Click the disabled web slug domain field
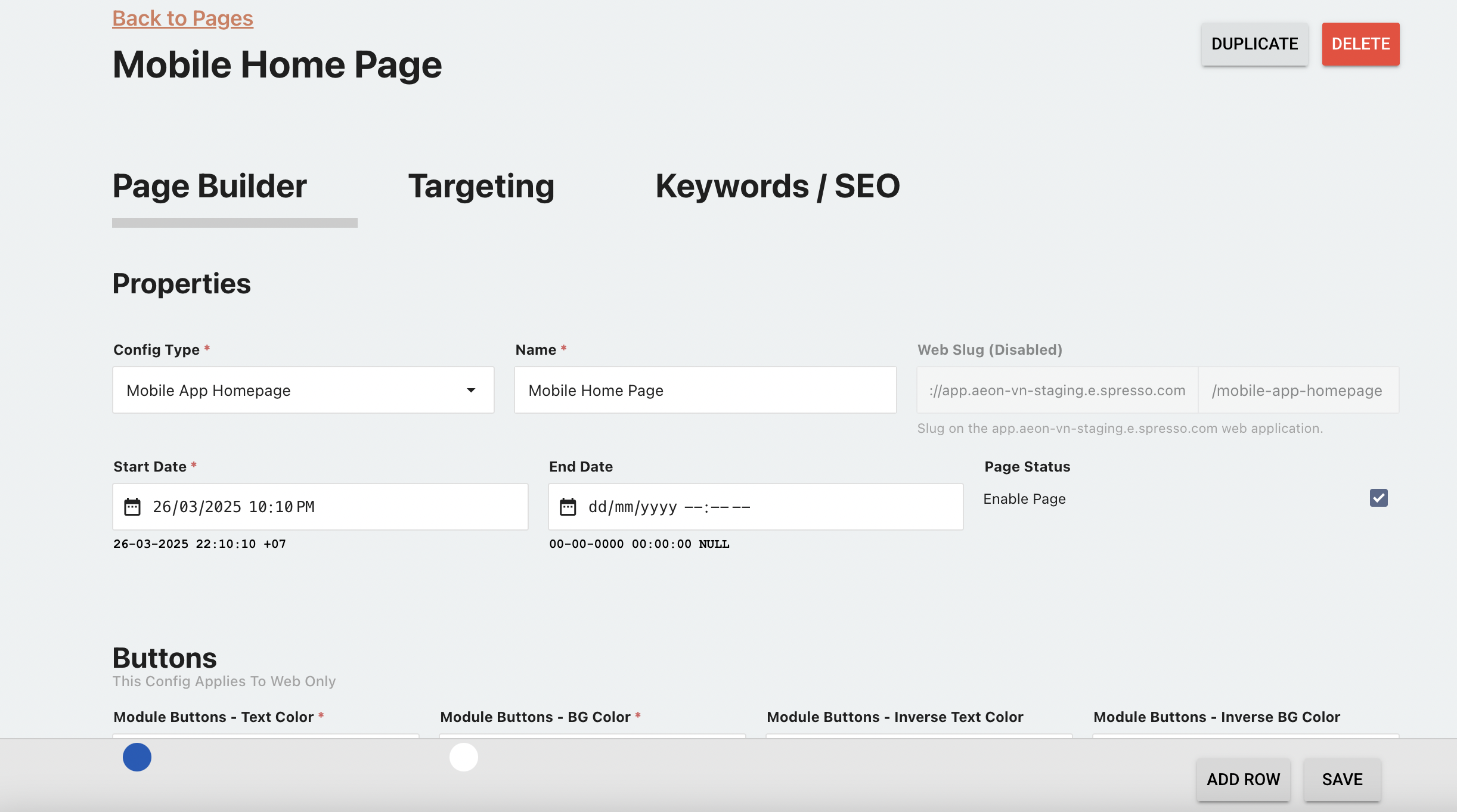 coord(1056,390)
